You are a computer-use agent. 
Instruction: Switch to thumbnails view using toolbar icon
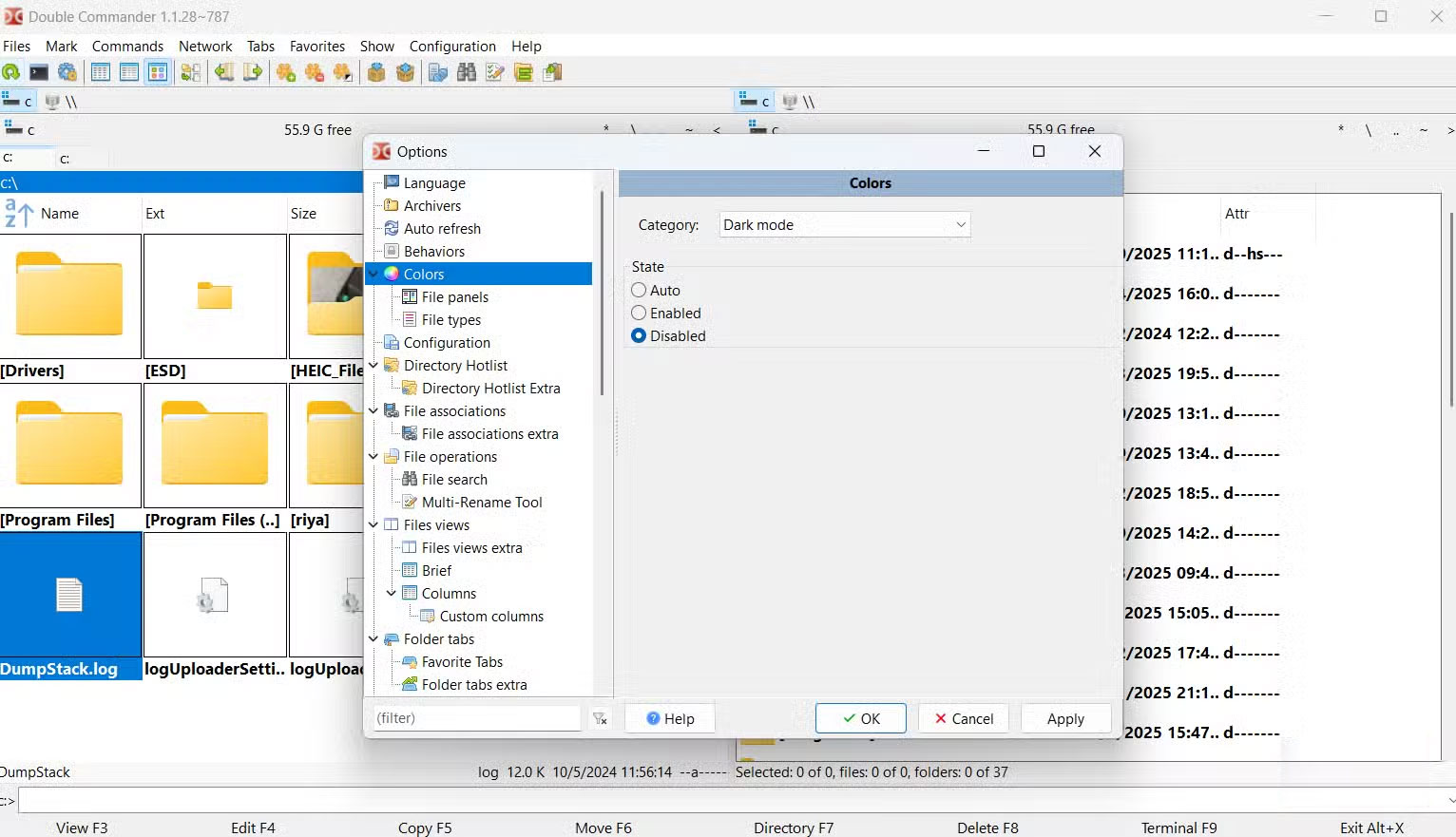click(158, 72)
